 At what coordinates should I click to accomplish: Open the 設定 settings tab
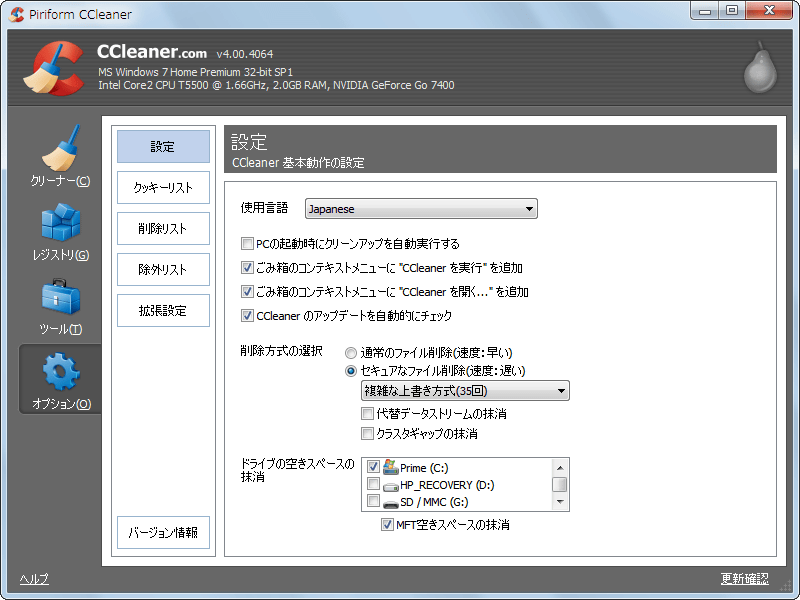pos(163,146)
